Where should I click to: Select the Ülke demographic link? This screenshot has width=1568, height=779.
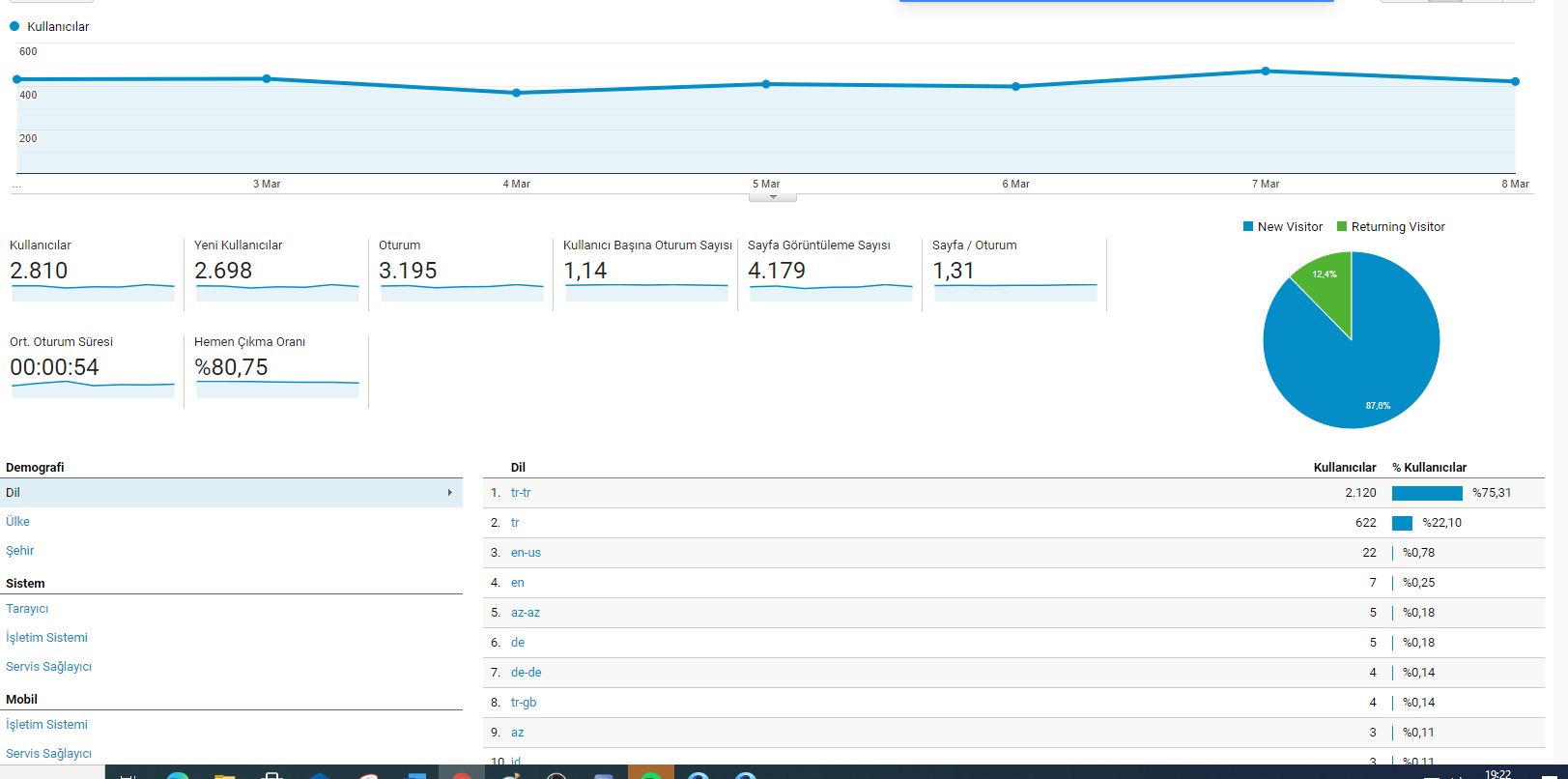click(x=17, y=521)
